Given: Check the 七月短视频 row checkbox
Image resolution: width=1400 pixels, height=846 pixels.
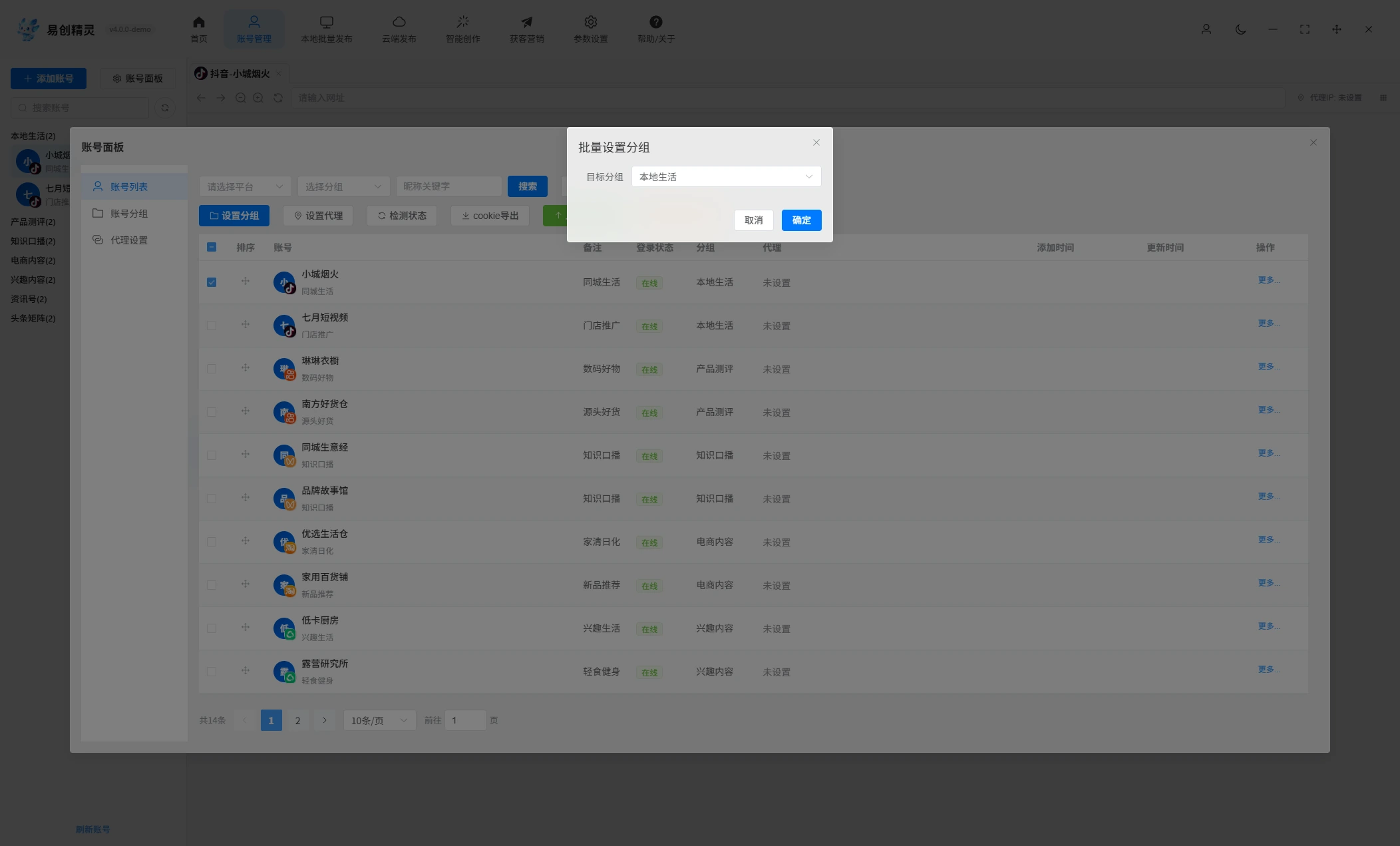Looking at the screenshot, I should click(212, 325).
